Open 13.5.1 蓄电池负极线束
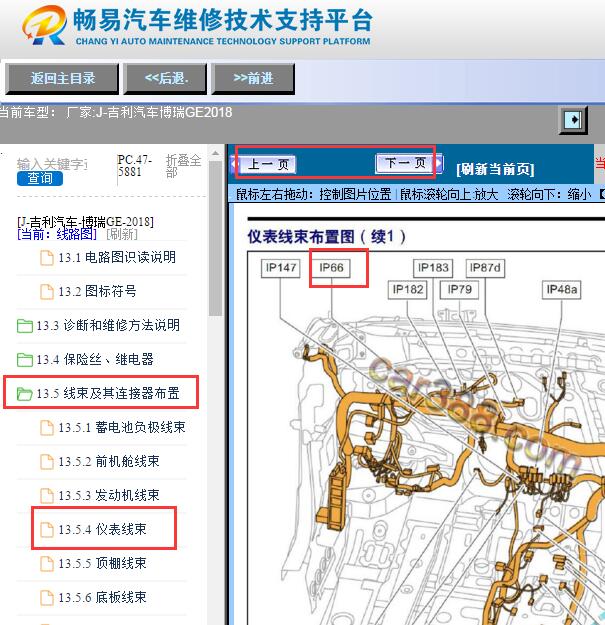605x625 pixels. 122,427
